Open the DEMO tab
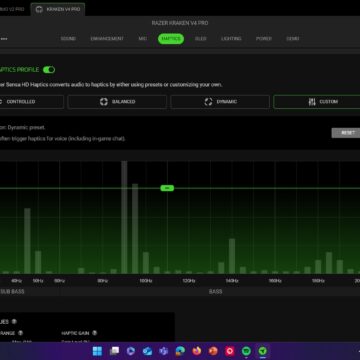The height and width of the screenshot is (360, 360). pyautogui.click(x=293, y=39)
